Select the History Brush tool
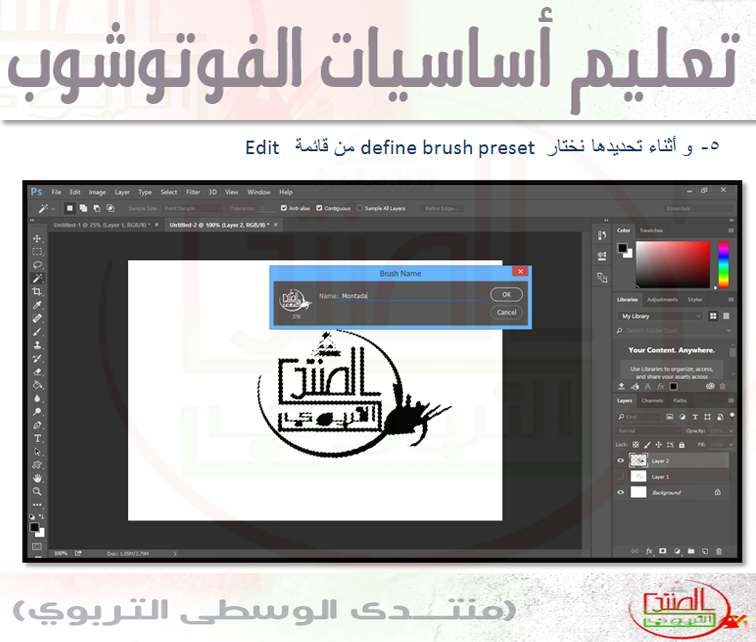This screenshot has width=756, height=642. [37, 358]
